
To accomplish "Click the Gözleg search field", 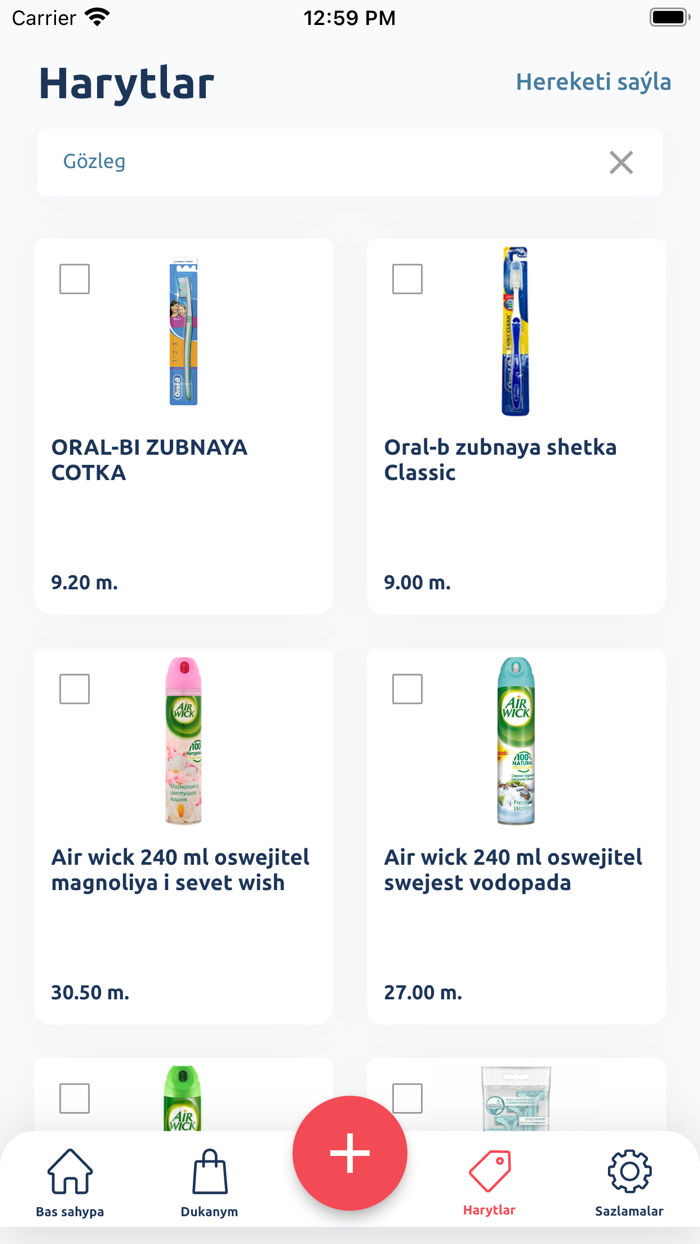I will [x=320, y=162].
